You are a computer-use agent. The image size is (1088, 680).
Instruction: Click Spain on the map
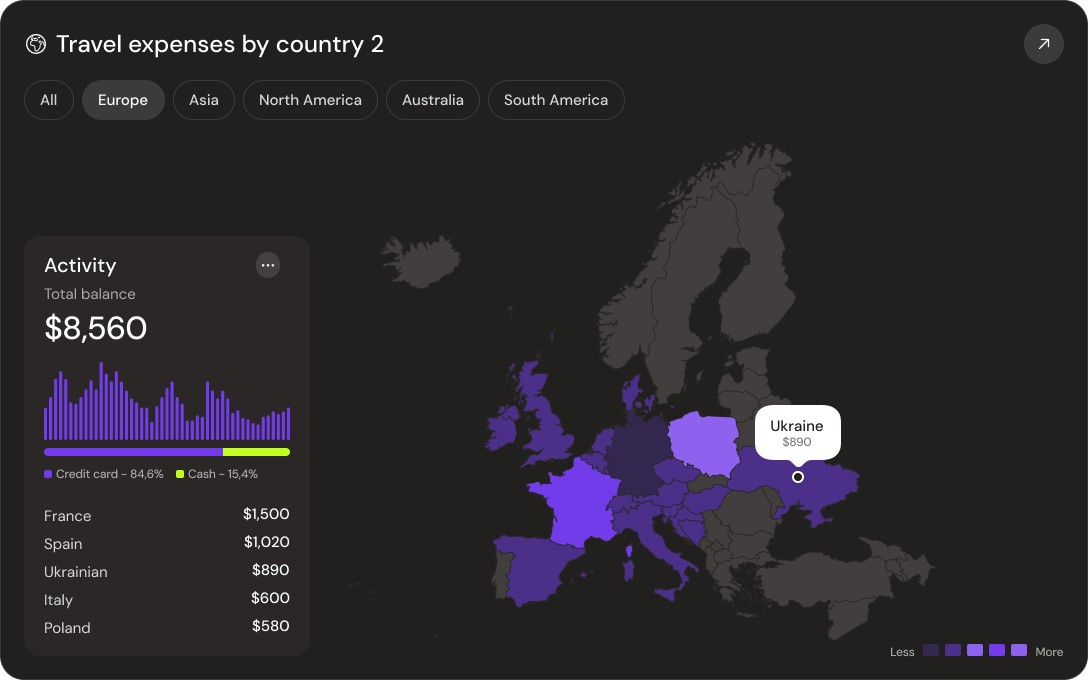[x=538, y=570]
